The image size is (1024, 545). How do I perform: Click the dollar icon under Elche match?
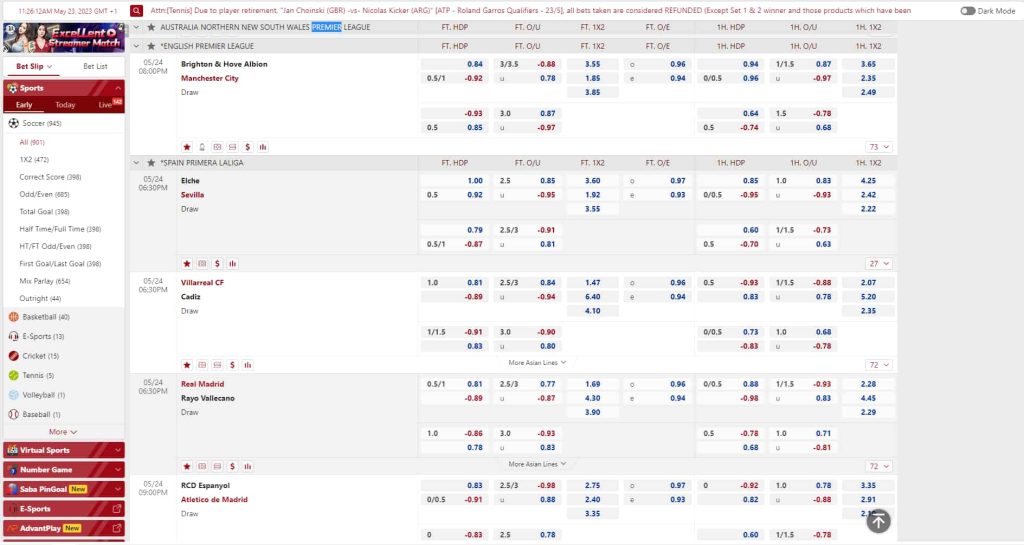point(217,264)
